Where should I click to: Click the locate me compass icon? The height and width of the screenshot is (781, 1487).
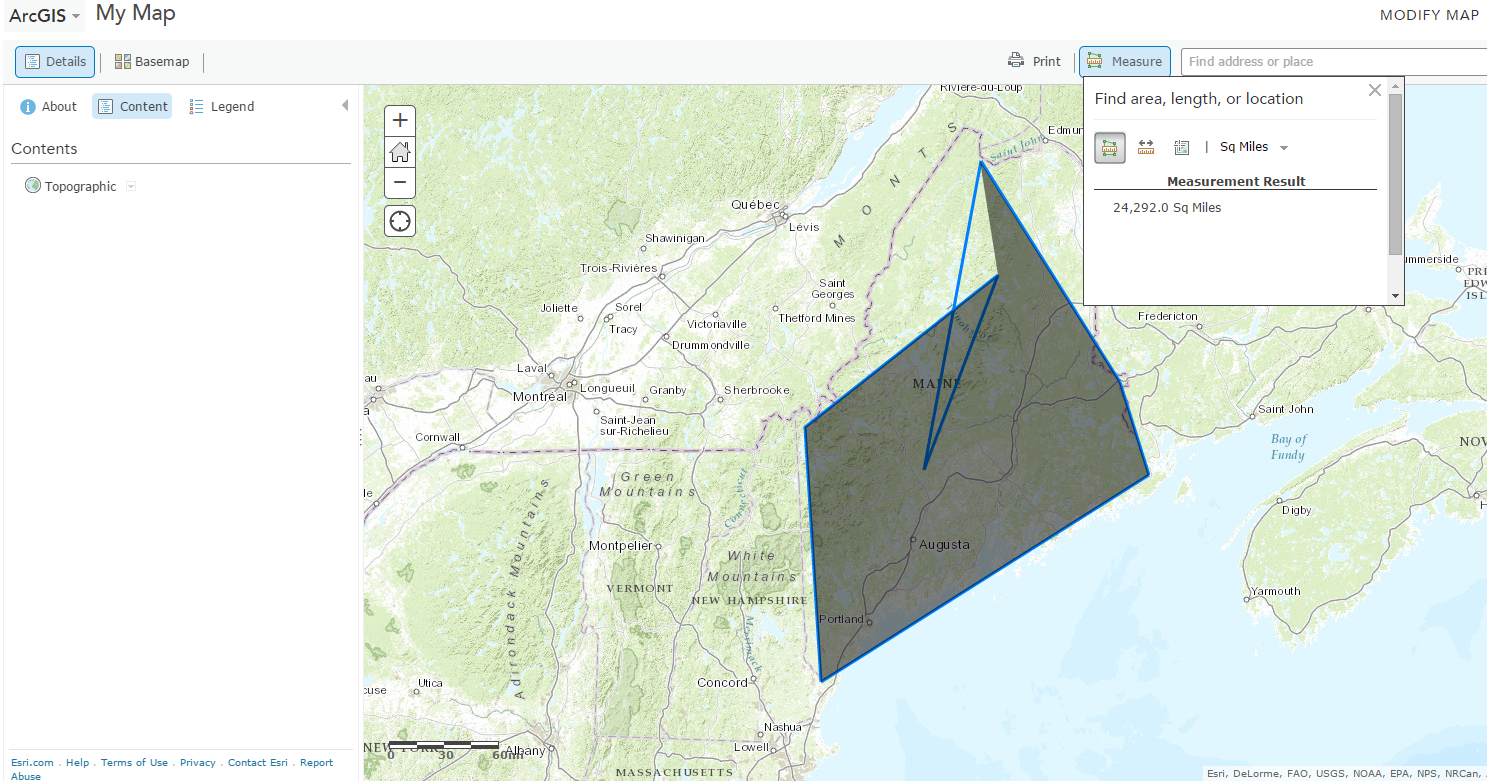tap(399, 220)
